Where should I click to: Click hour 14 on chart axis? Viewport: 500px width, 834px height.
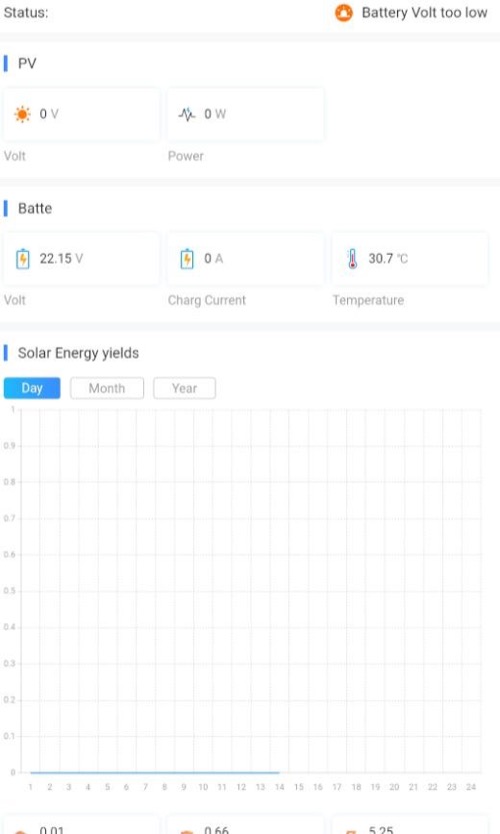279,787
